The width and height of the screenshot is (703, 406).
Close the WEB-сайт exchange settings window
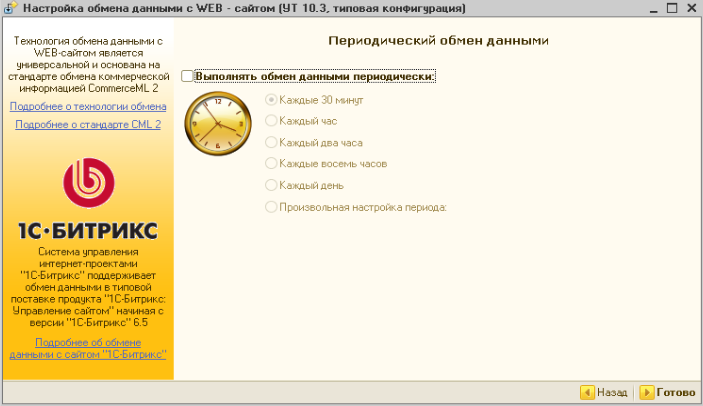[691, 8]
